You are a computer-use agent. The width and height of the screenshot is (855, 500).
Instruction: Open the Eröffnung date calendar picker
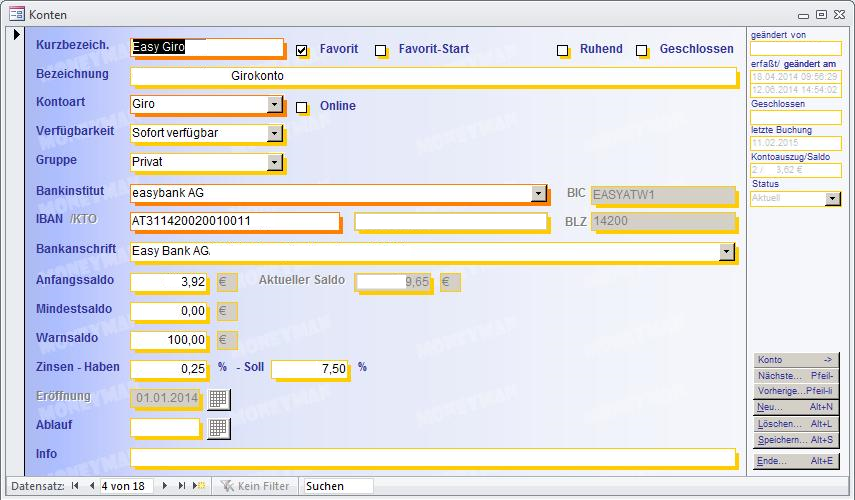tap(218, 399)
